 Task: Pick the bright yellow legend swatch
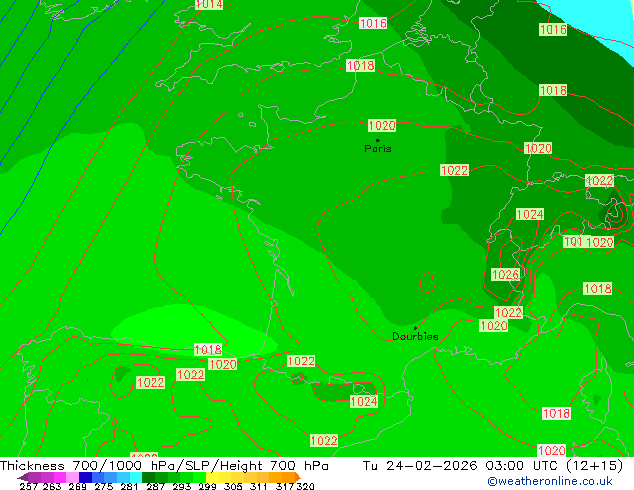point(212,477)
